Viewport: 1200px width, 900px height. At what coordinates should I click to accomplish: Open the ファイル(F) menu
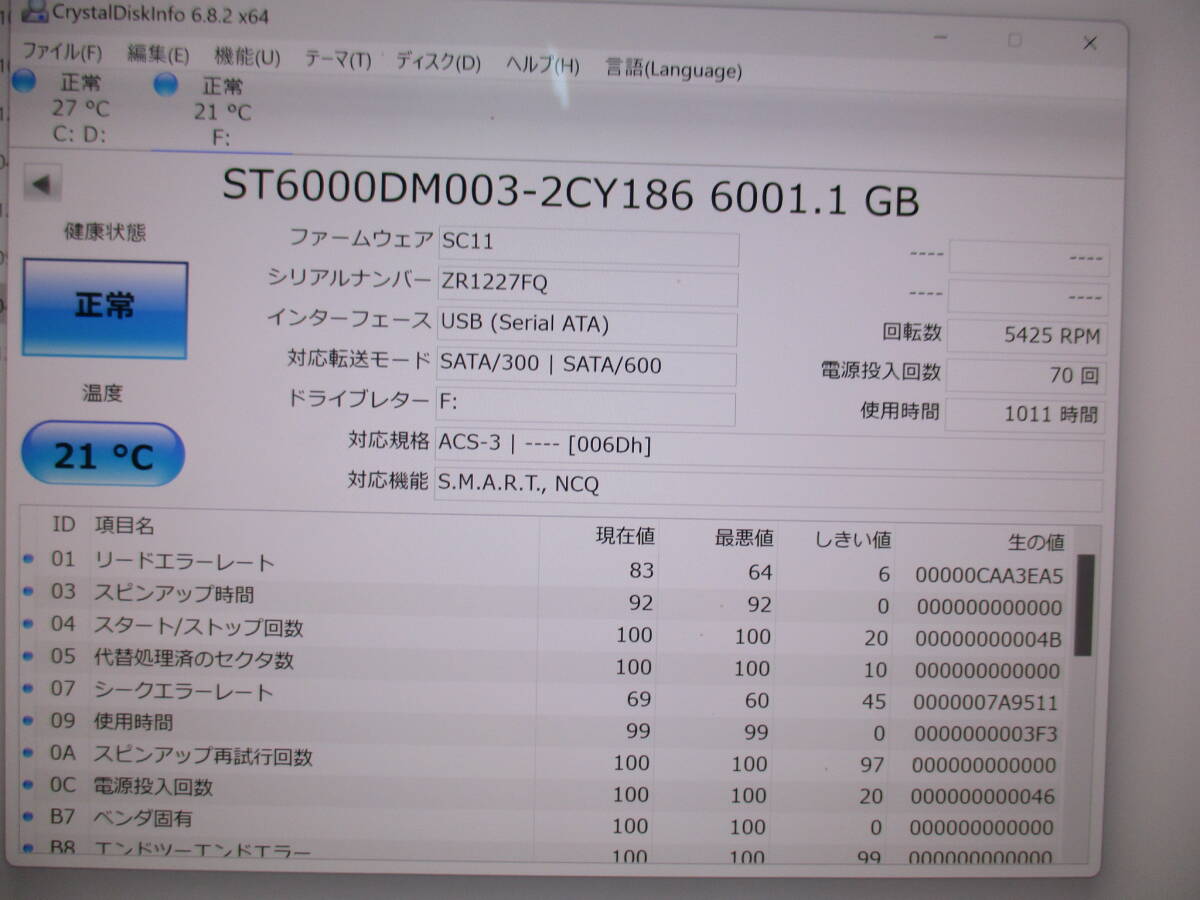(x=62, y=53)
